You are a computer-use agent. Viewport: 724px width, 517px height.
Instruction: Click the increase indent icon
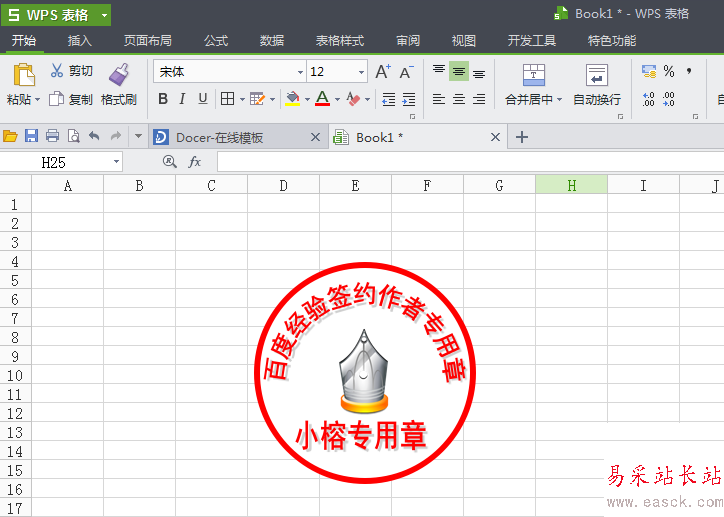(x=409, y=99)
